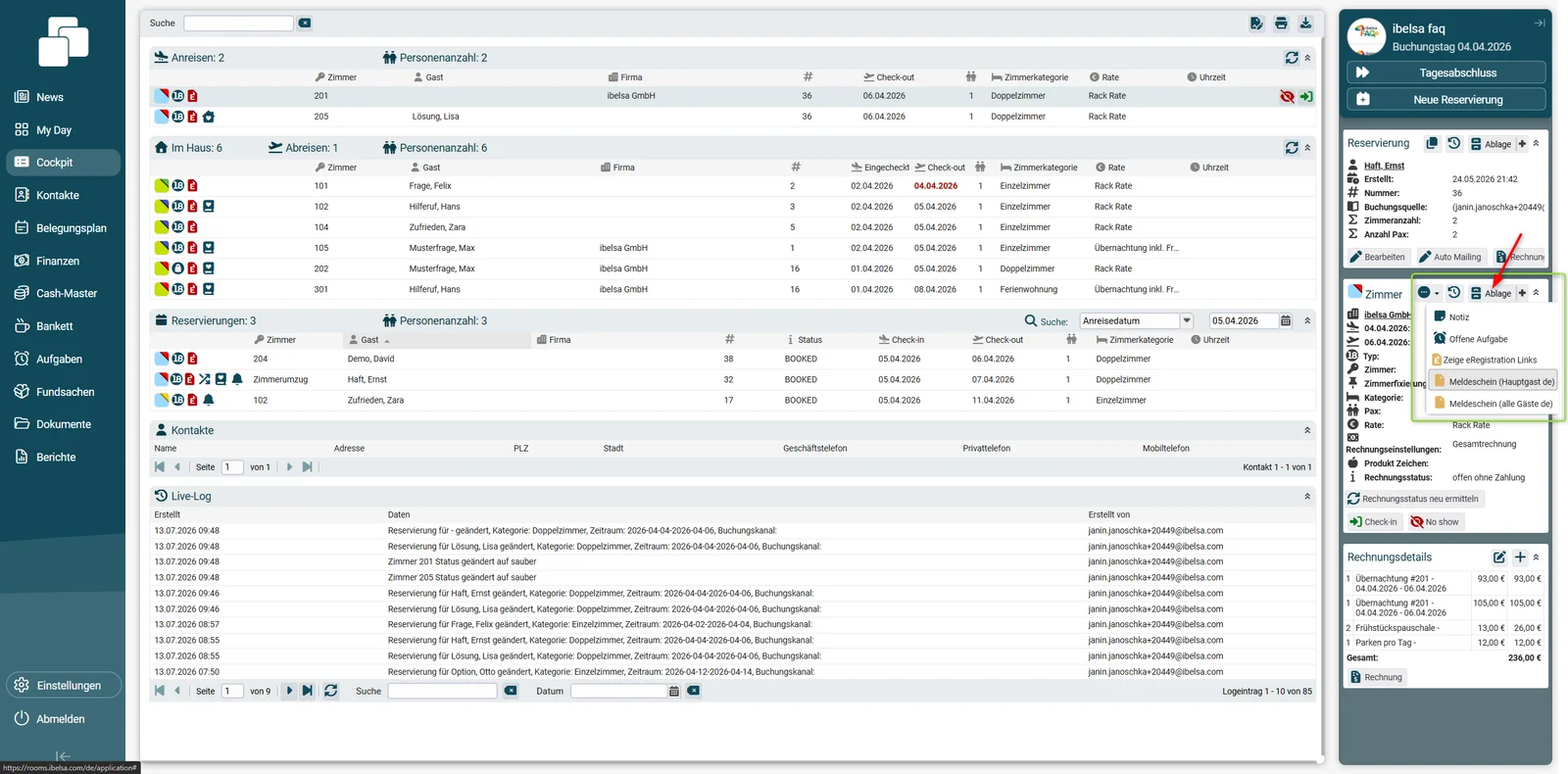Refresh the Anreisen arrivals list

pos(1292,58)
